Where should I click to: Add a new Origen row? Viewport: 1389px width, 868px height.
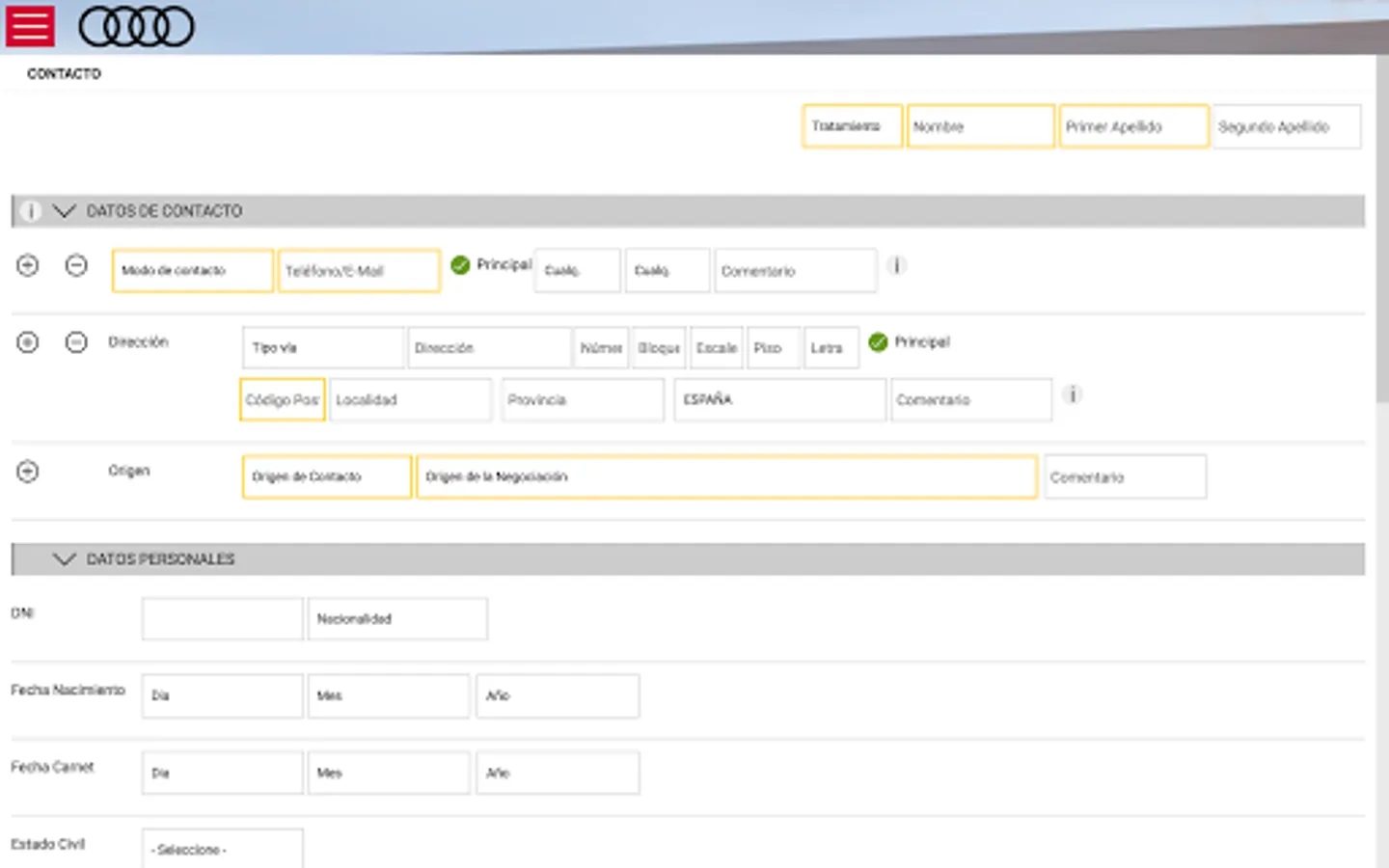click(x=28, y=472)
